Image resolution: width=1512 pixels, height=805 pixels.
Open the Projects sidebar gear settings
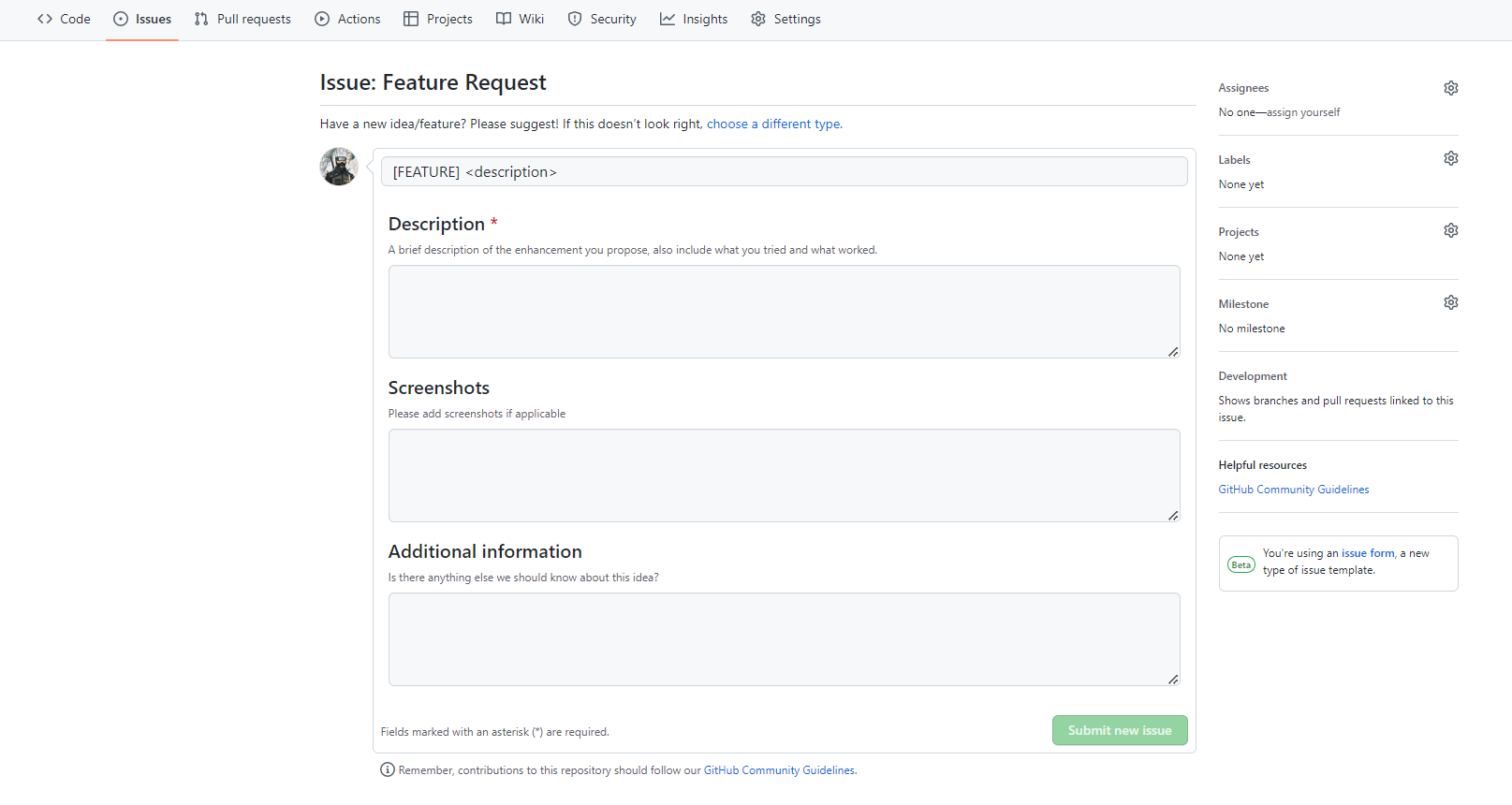pyautogui.click(x=1450, y=230)
